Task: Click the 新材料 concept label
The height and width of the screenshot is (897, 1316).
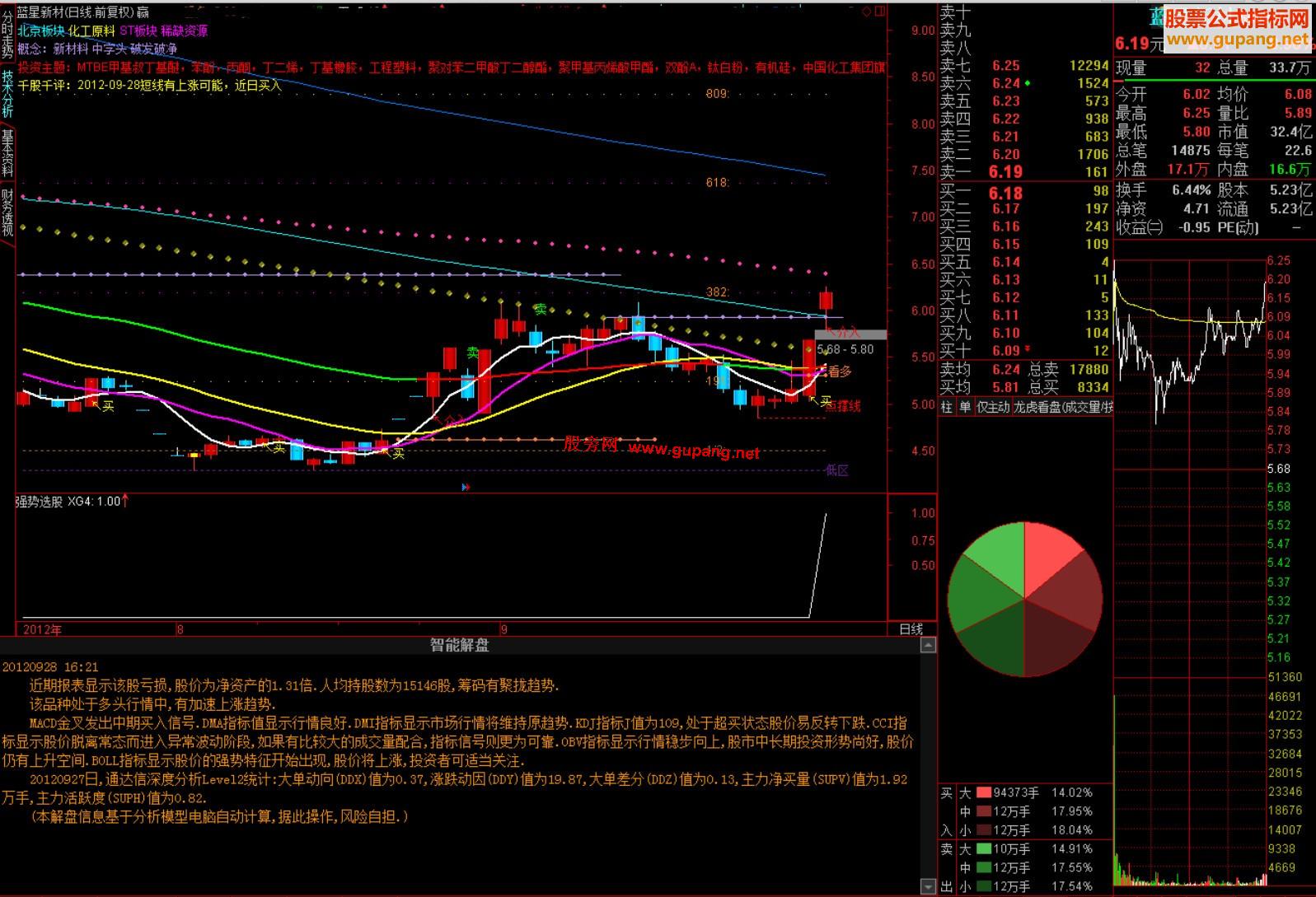Action: click(x=71, y=49)
